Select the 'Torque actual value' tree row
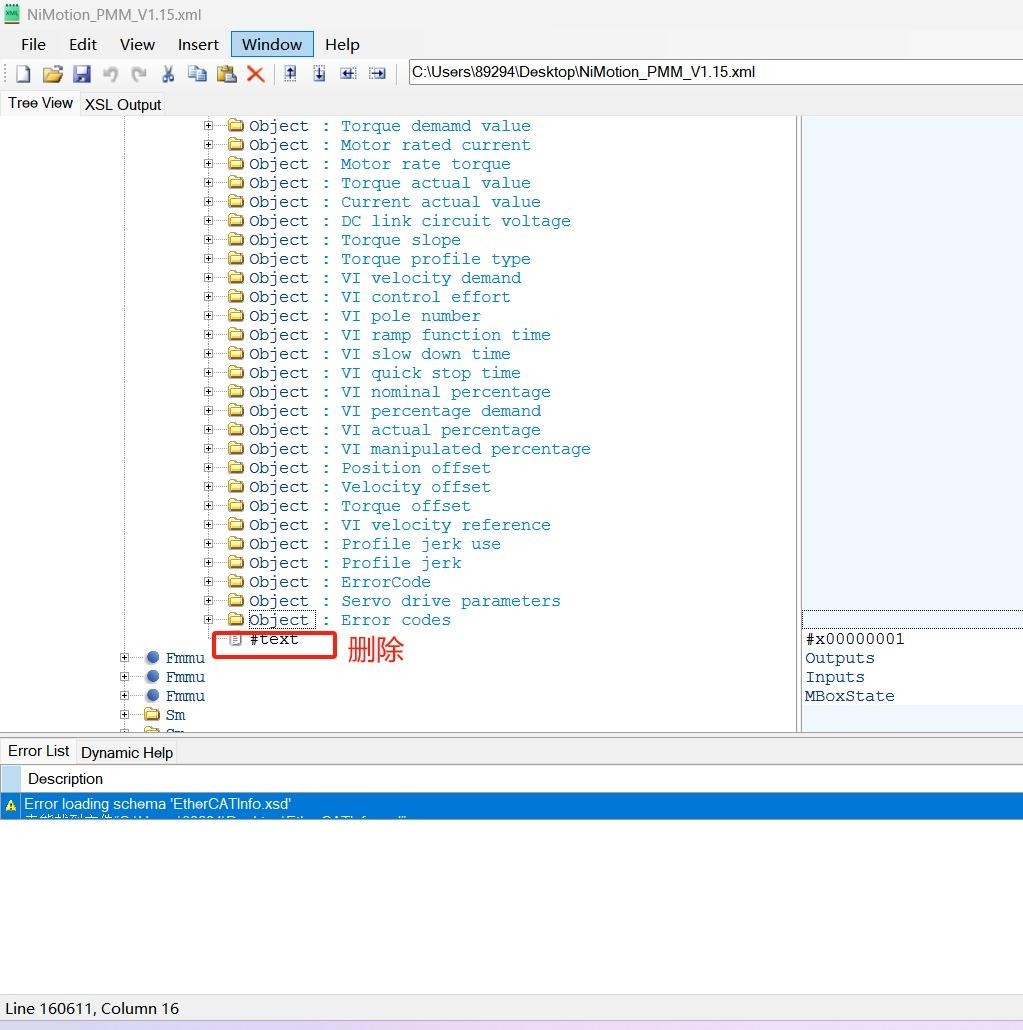This screenshot has width=1023, height=1030. coord(389,183)
